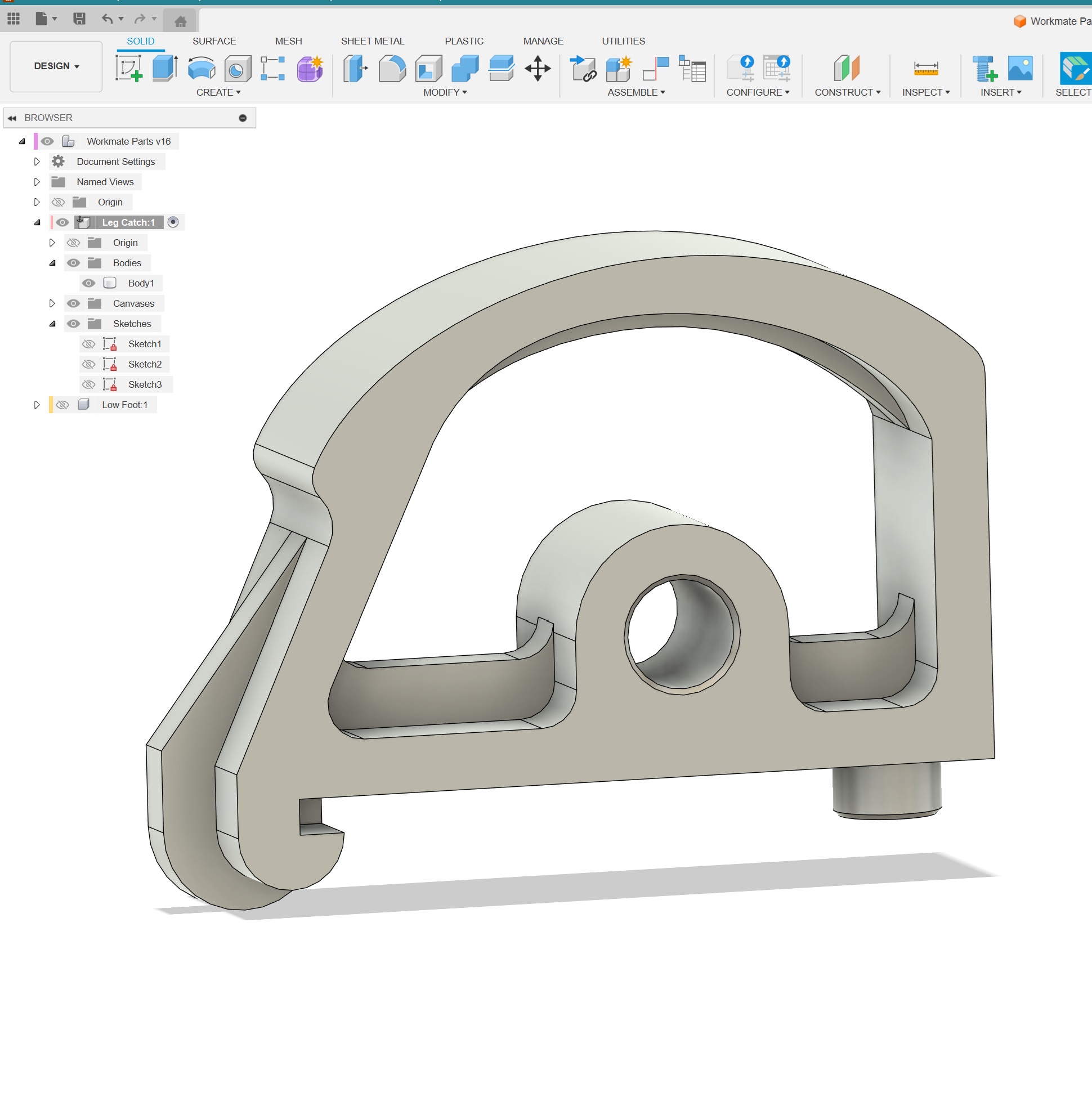Screen dimensions: 1092x1106
Task: Click the Insert Canvas image icon
Action: pos(1021,68)
